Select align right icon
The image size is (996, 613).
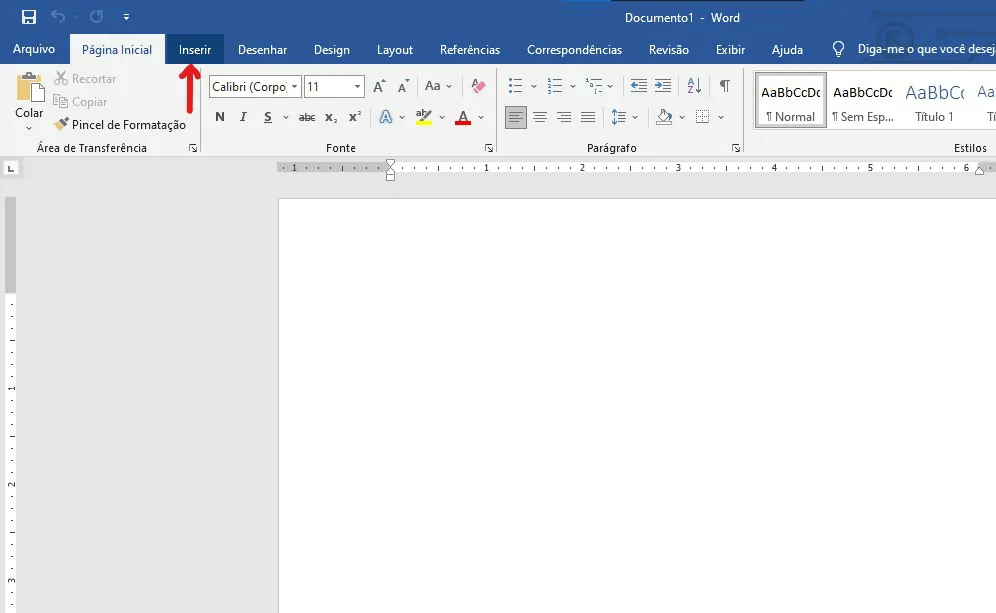click(564, 117)
